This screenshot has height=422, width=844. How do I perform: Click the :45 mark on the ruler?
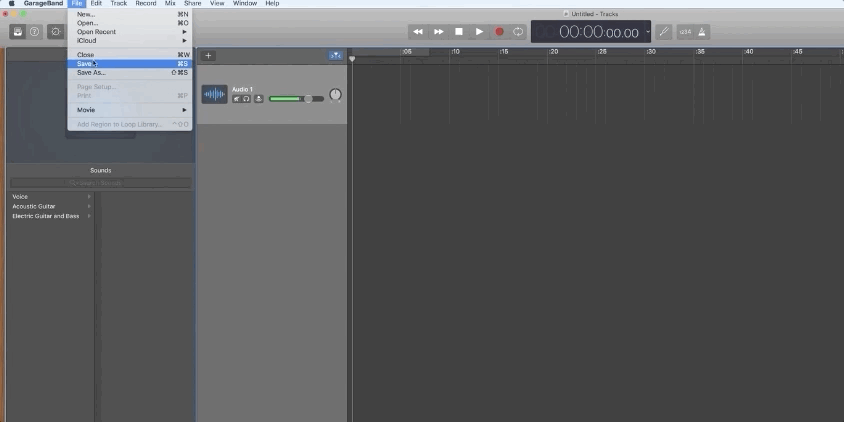(798, 52)
